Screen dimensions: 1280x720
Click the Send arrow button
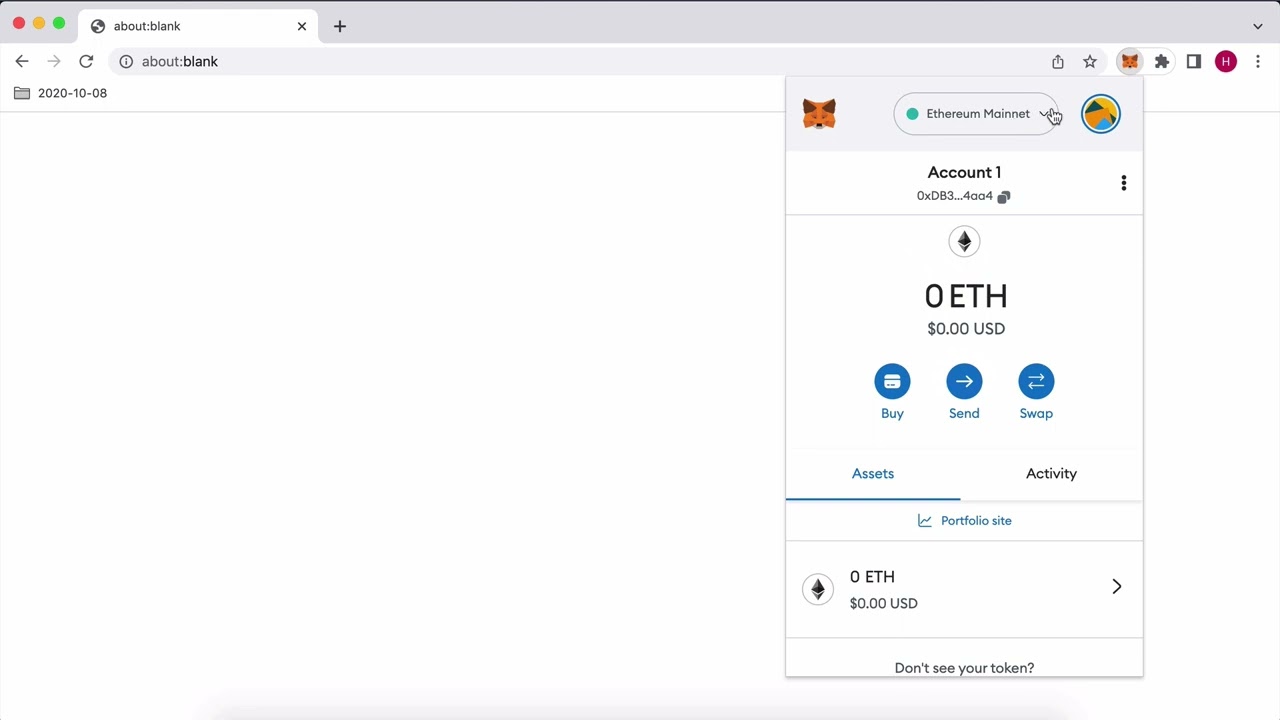click(x=964, y=381)
